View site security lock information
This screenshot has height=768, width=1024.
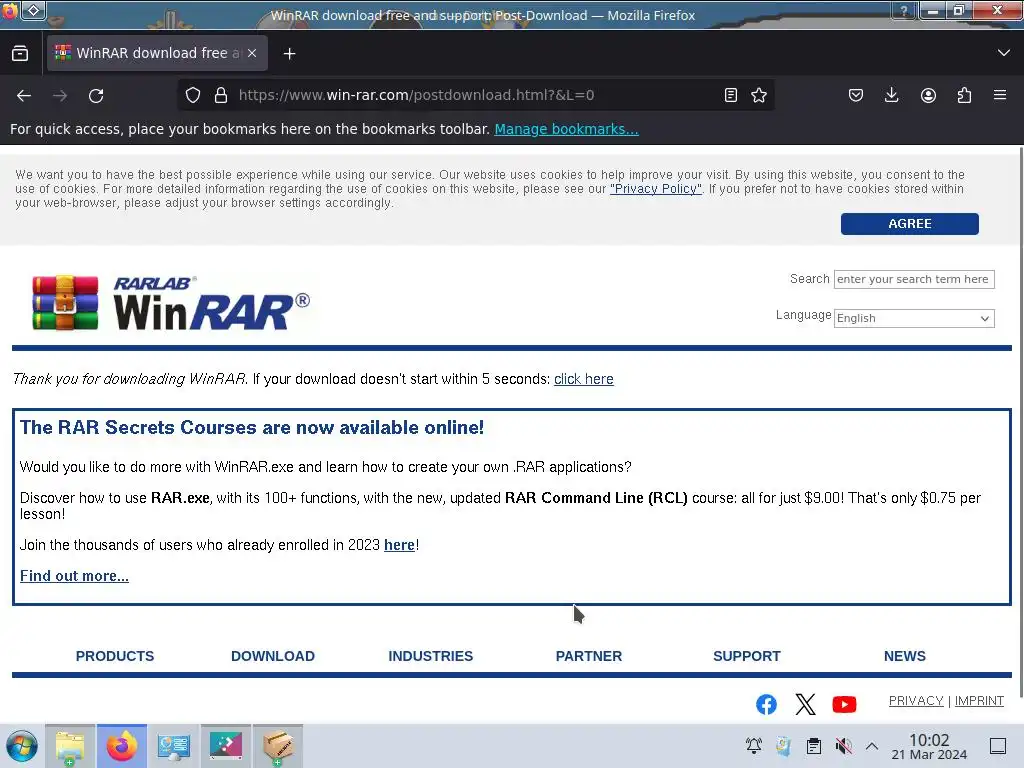221,95
